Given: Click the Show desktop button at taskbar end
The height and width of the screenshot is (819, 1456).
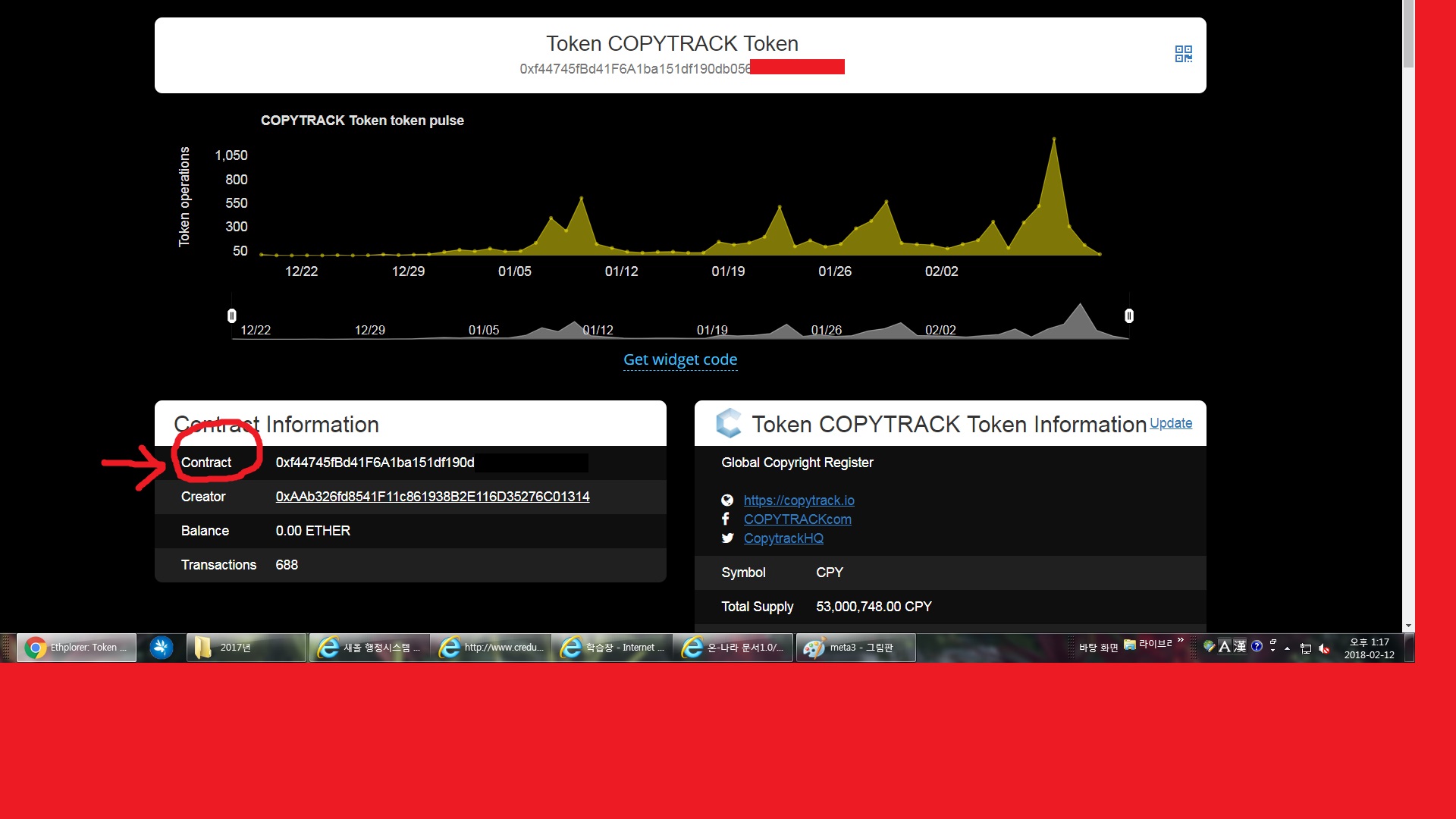Looking at the screenshot, I should pyautogui.click(x=1409, y=648).
